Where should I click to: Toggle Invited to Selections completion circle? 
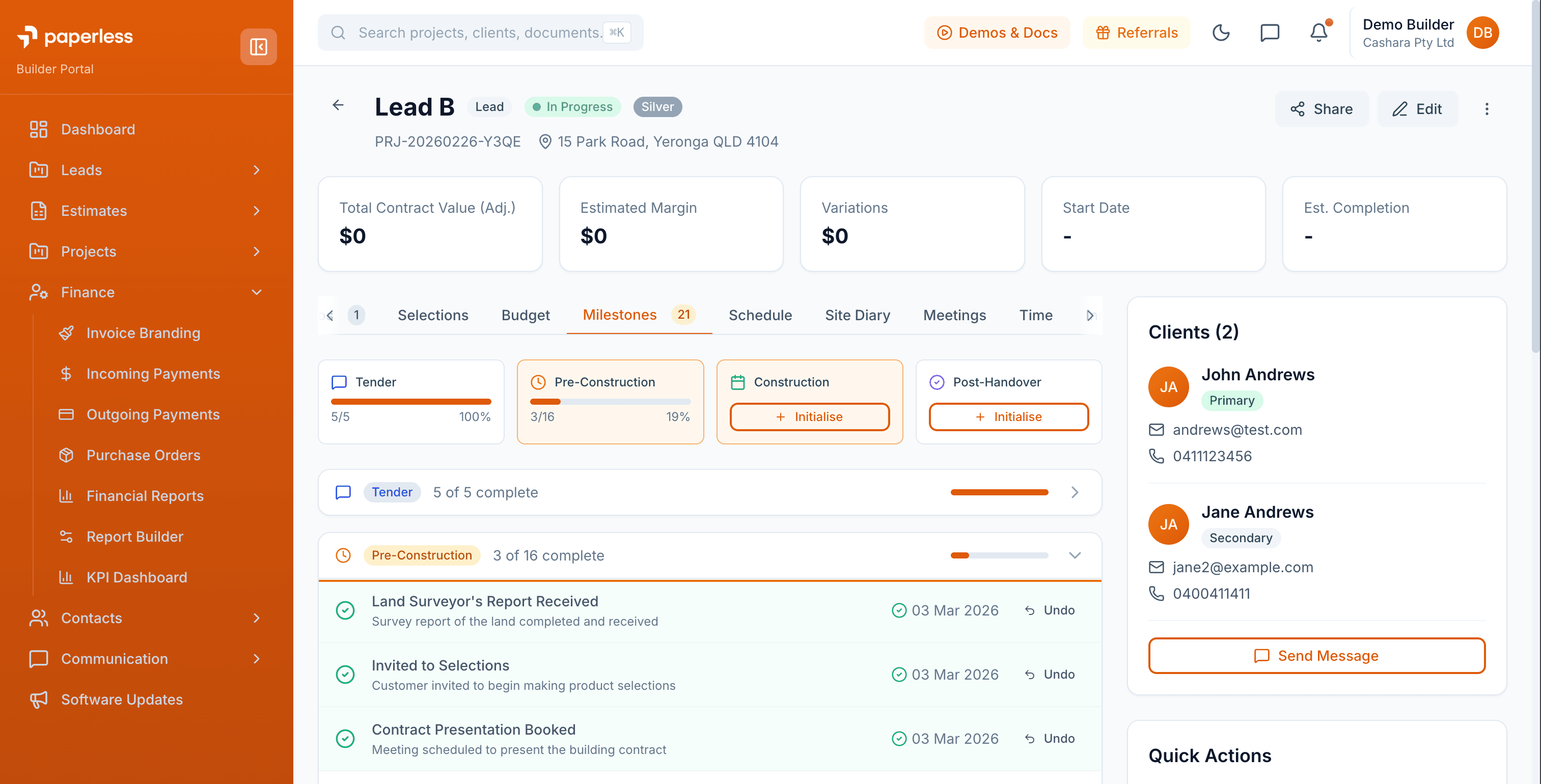(x=345, y=675)
